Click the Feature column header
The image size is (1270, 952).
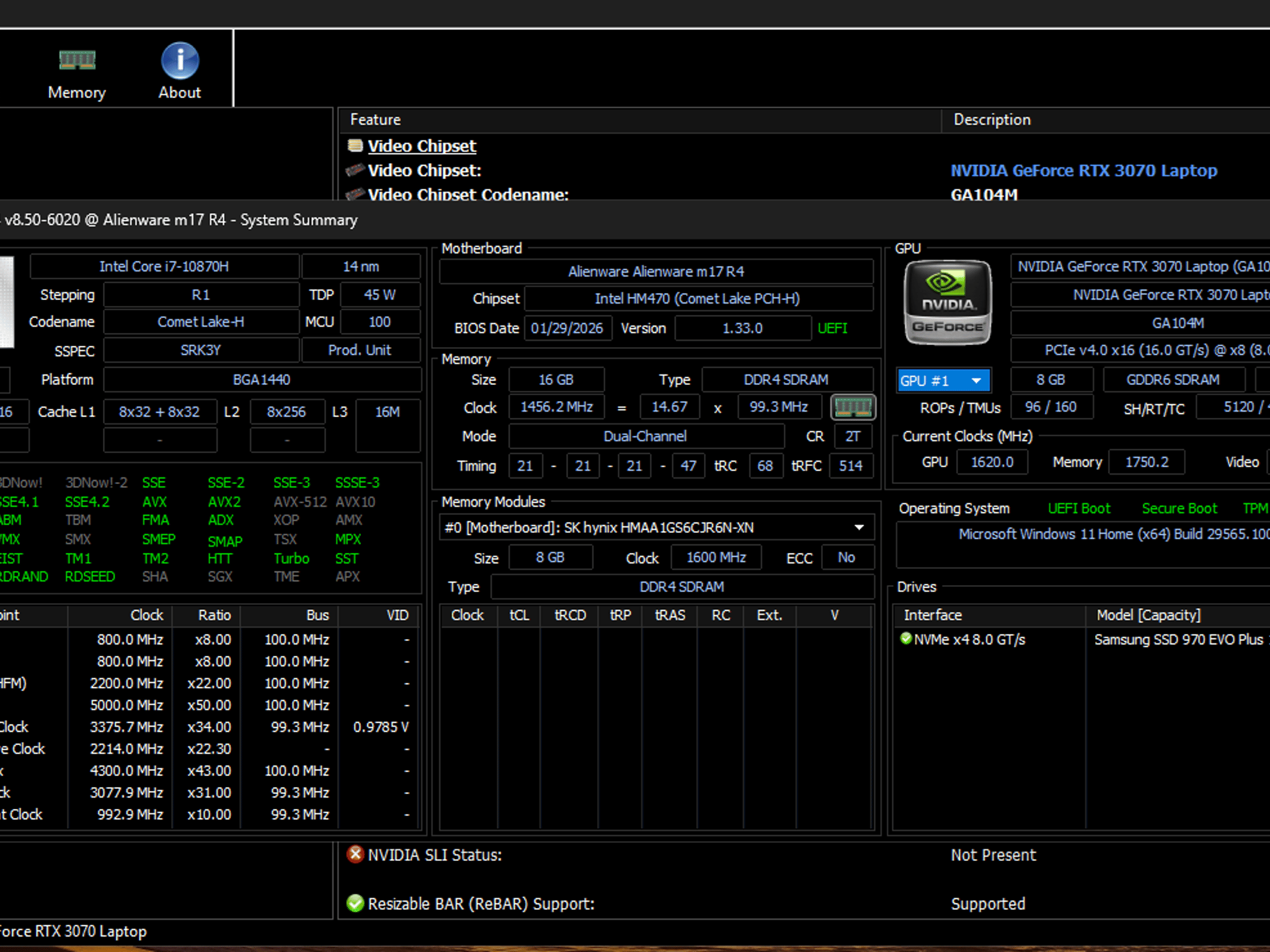point(375,120)
